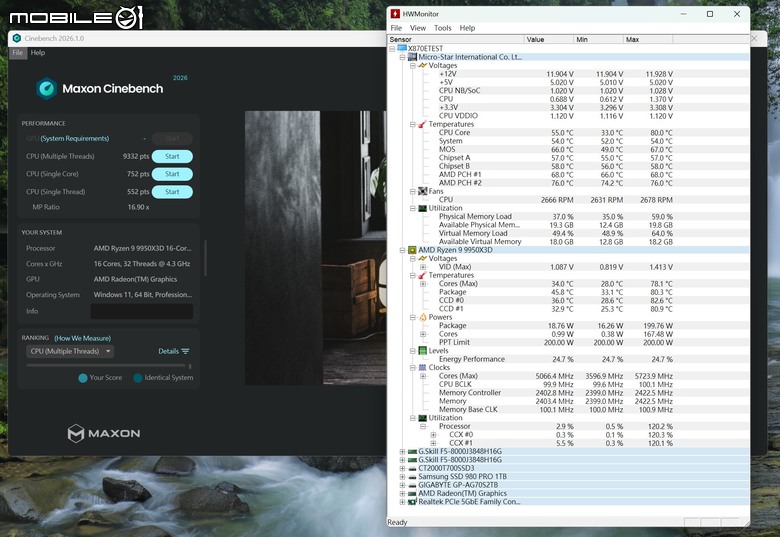Viewport: 780px width, 537px height.
Task: Expand the Realtek PCIe 5GbE node
Action: coord(402,502)
